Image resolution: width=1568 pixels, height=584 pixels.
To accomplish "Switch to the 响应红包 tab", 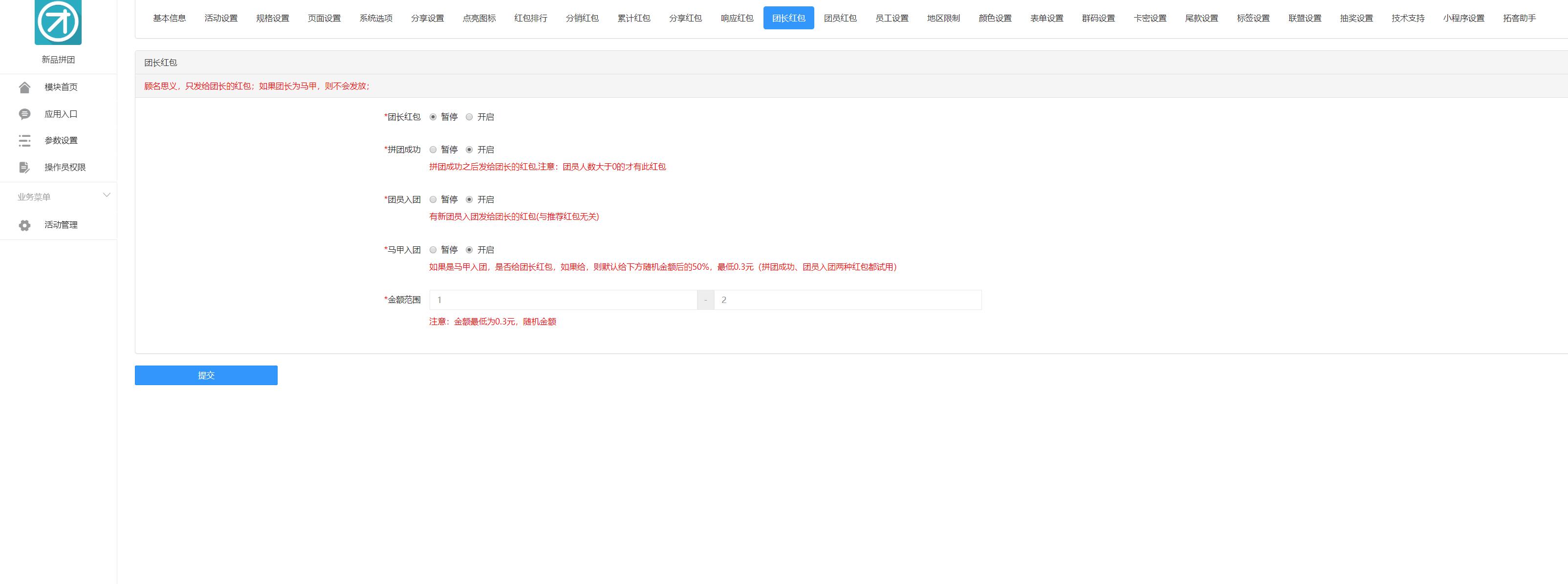I will 737,18.
